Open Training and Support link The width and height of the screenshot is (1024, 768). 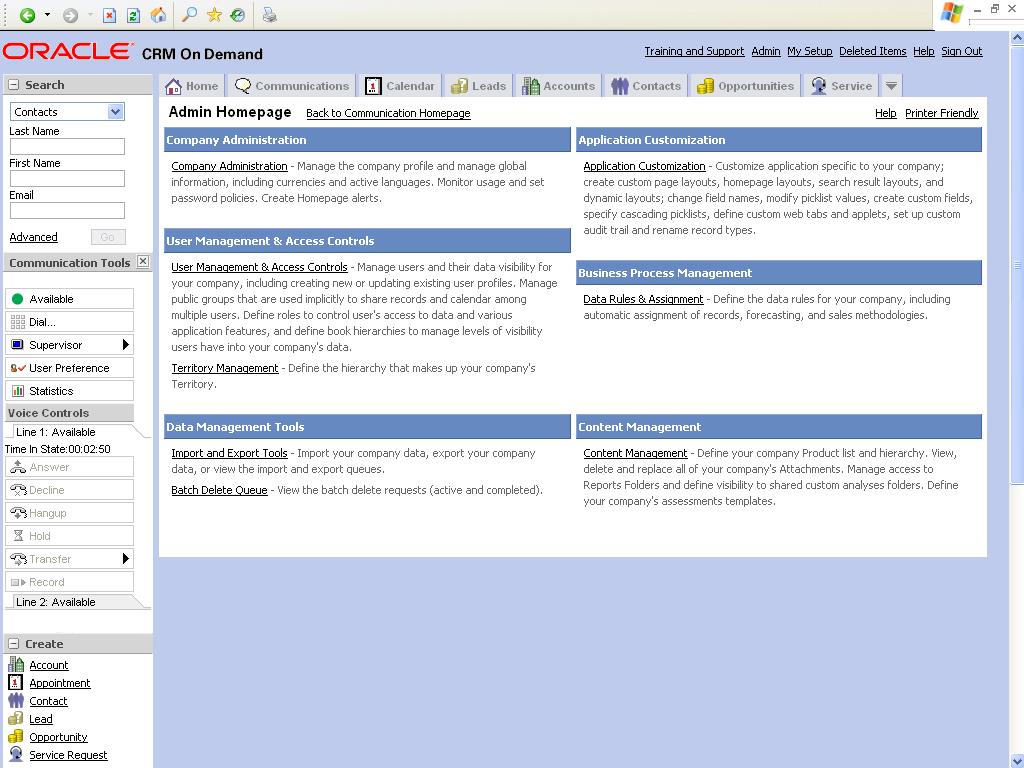(x=694, y=51)
